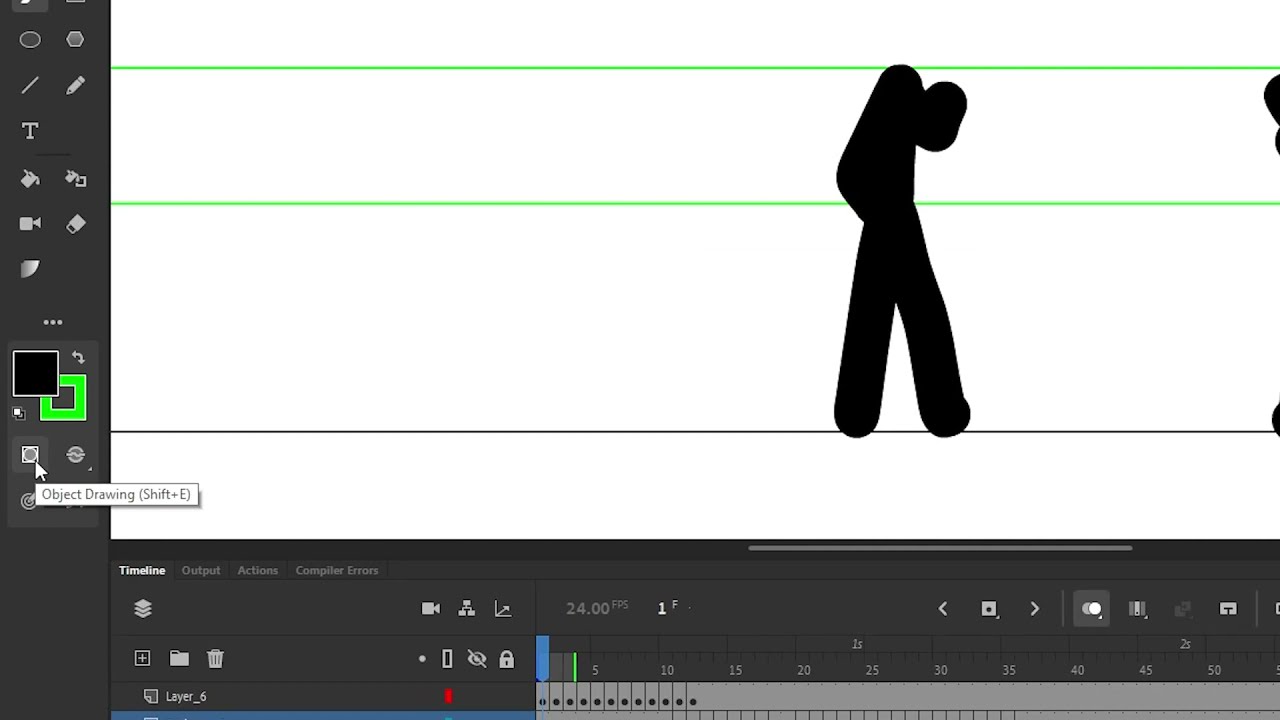The width and height of the screenshot is (1280, 720).
Task: Select the Ink Bottle tool
Action: (75, 179)
